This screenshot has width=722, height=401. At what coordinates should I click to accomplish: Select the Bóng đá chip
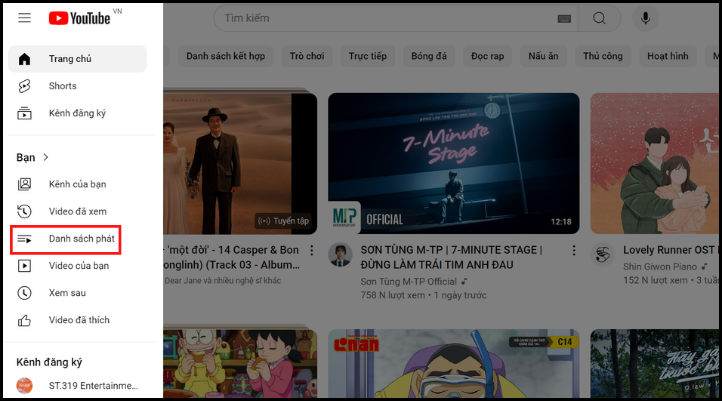pyautogui.click(x=429, y=56)
